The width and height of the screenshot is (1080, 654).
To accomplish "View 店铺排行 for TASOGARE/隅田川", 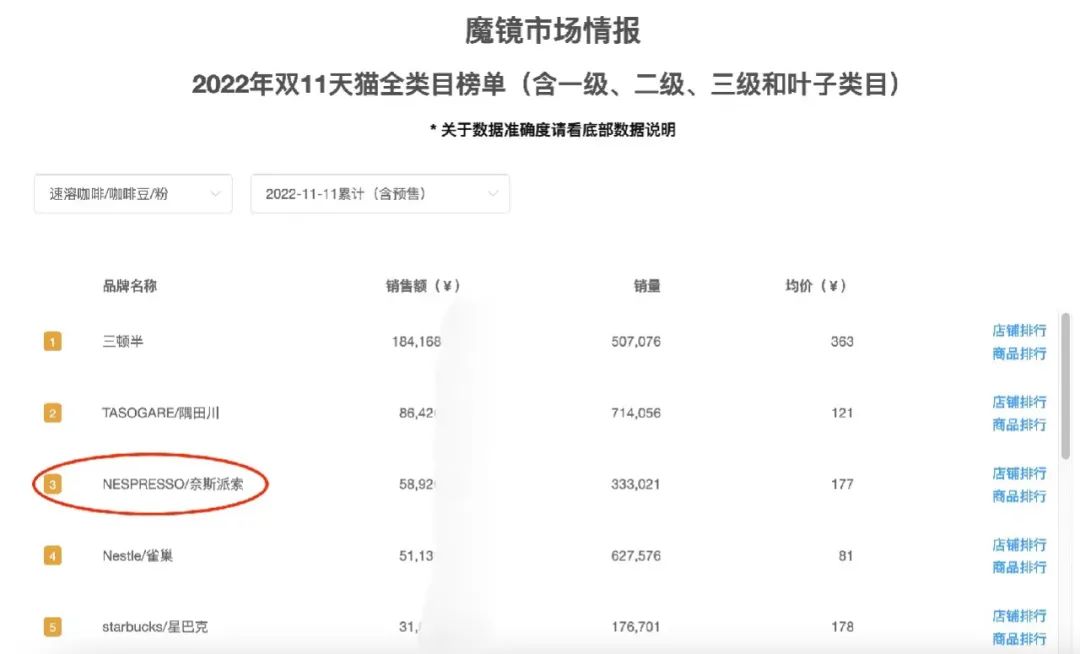I will coord(1019,402).
